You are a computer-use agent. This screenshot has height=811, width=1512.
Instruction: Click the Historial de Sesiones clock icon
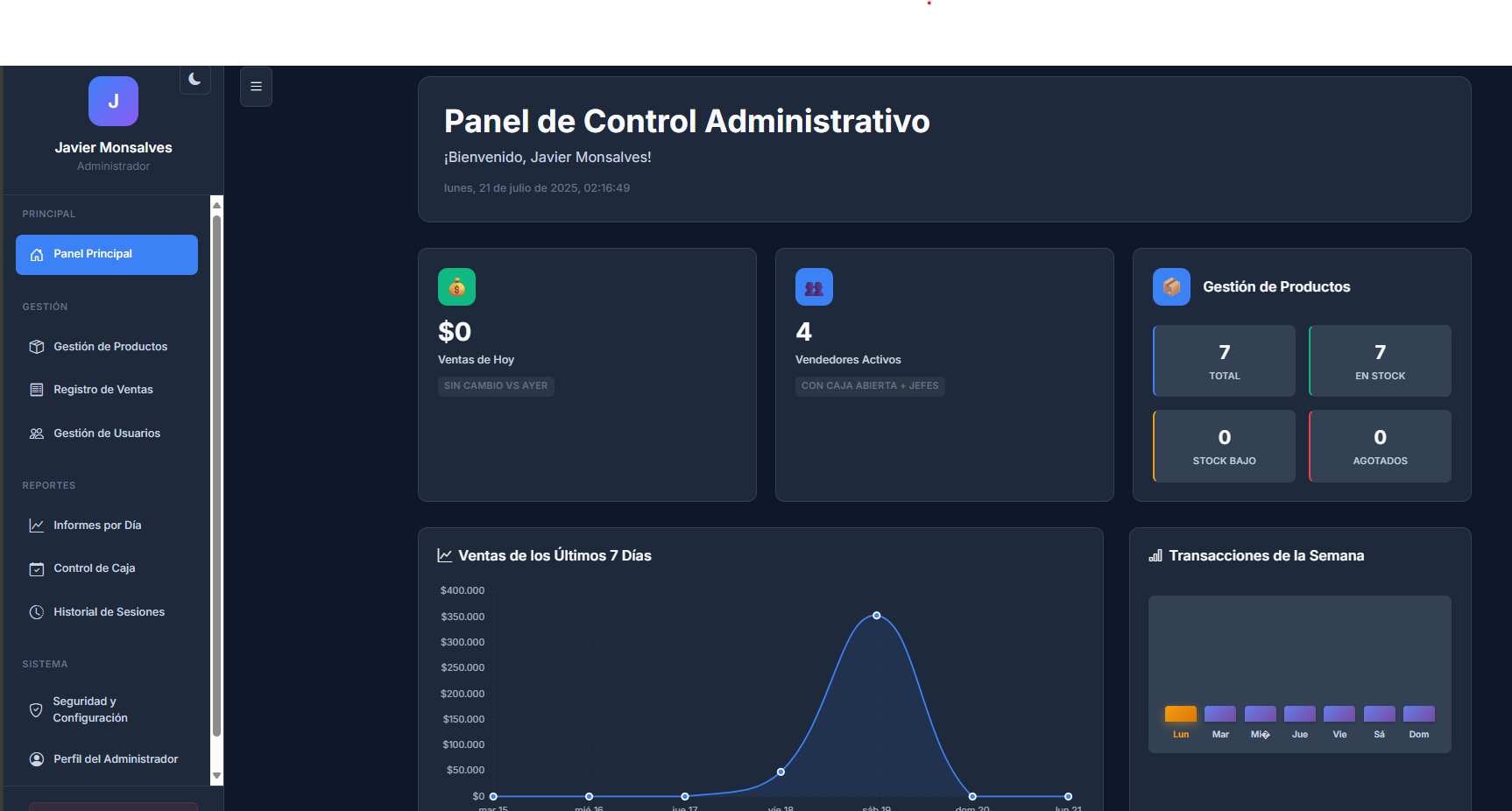[x=37, y=612]
